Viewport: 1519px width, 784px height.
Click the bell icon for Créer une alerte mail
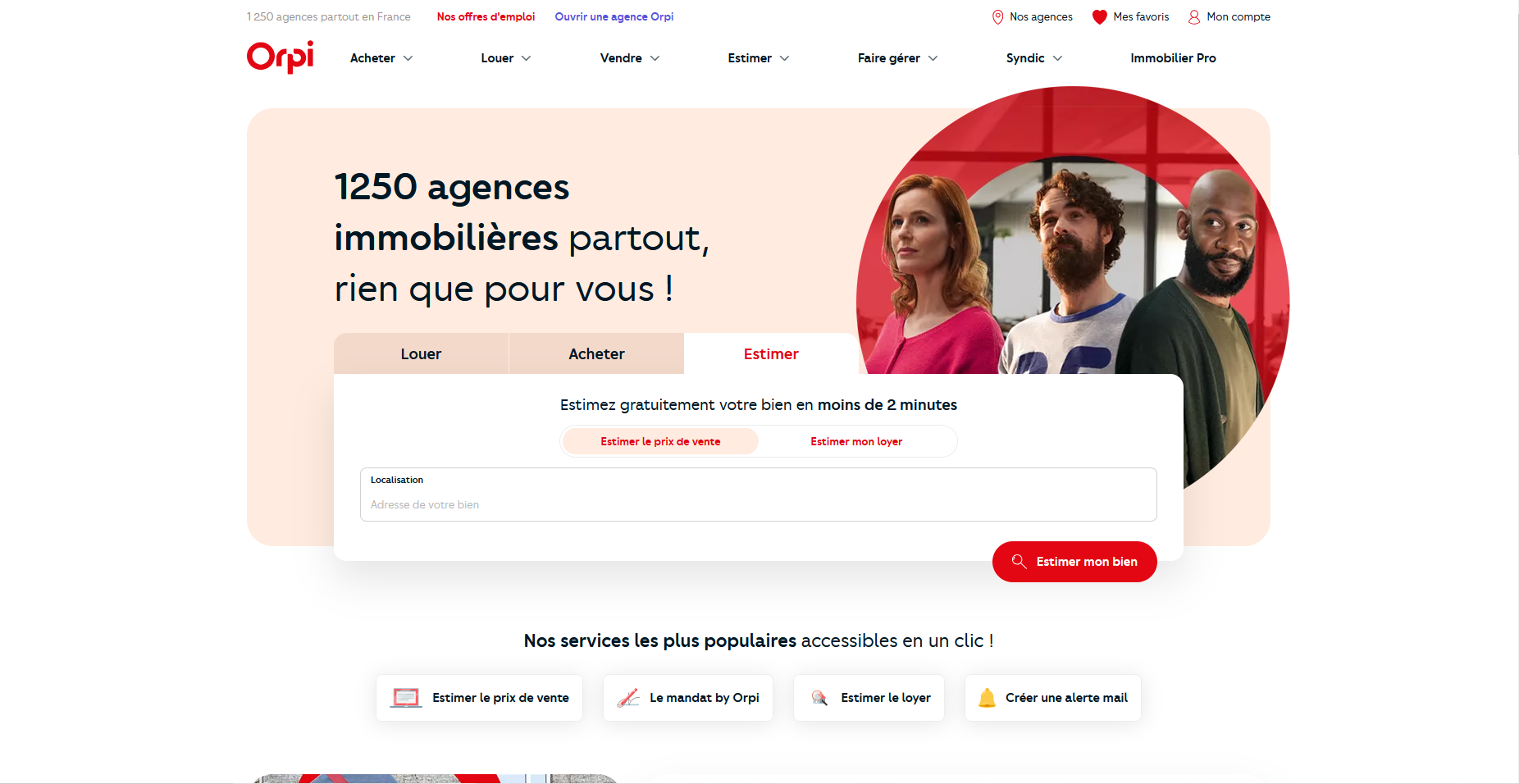987,698
